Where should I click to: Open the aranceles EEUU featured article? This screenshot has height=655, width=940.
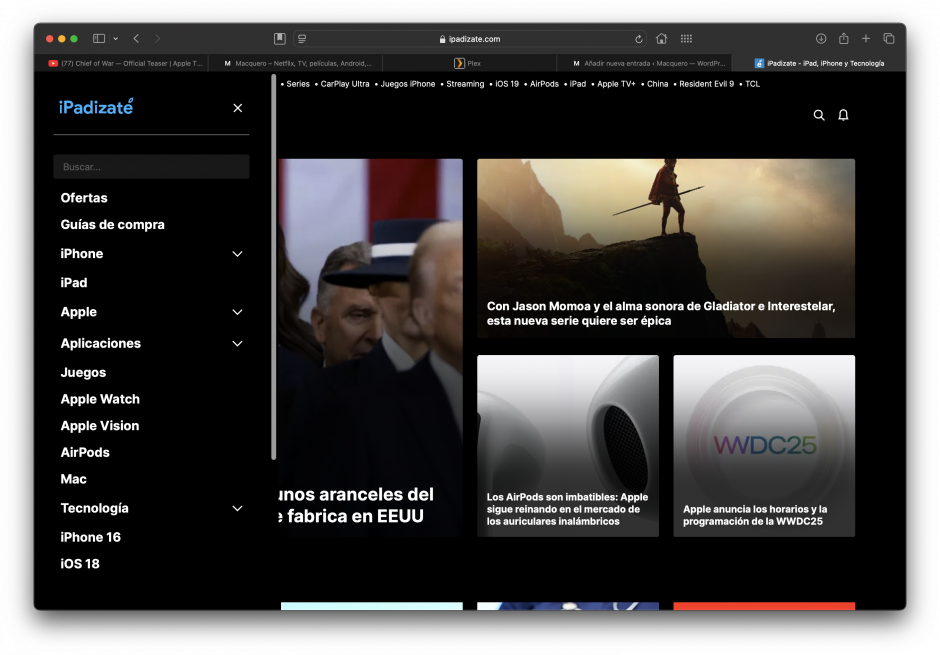click(x=370, y=348)
